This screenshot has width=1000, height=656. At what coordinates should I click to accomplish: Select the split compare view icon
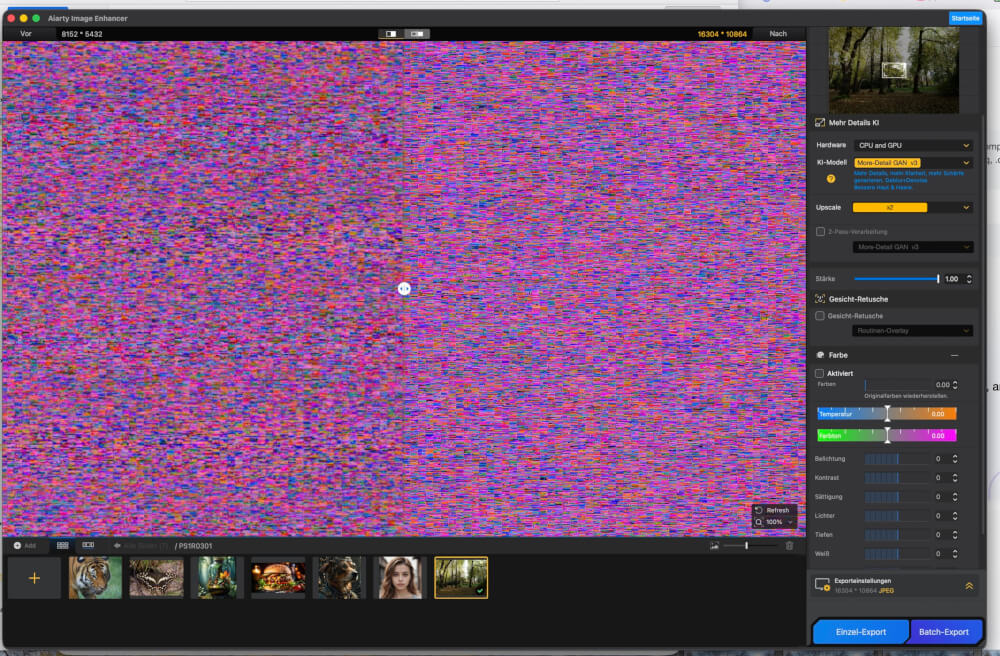pos(391,34)
